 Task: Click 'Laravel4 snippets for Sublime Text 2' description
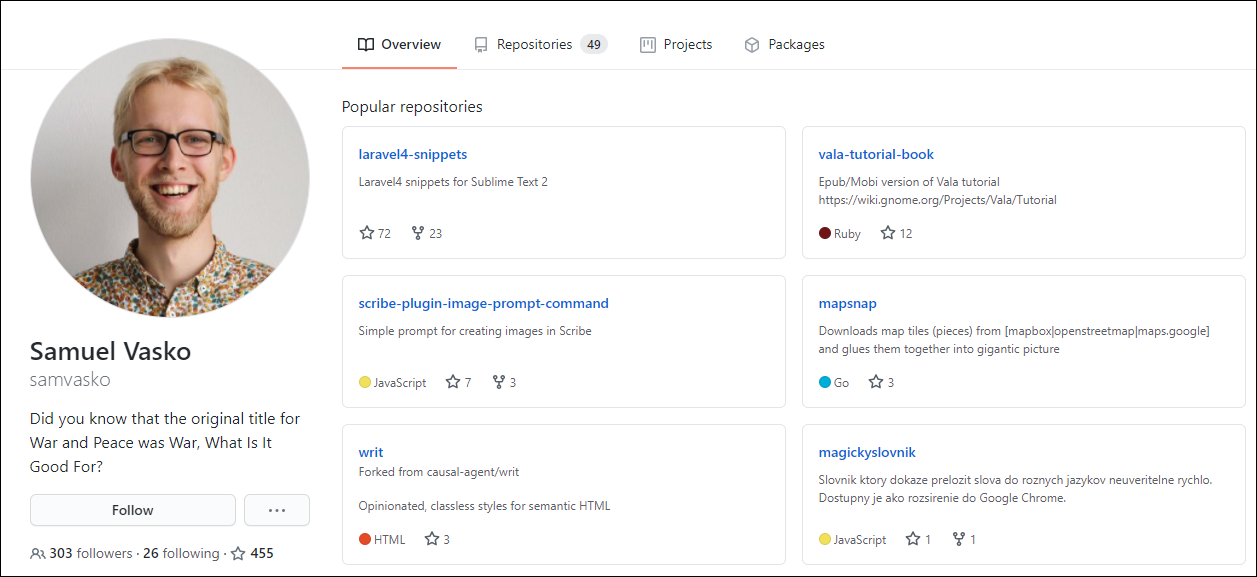[x=453, y=182]
